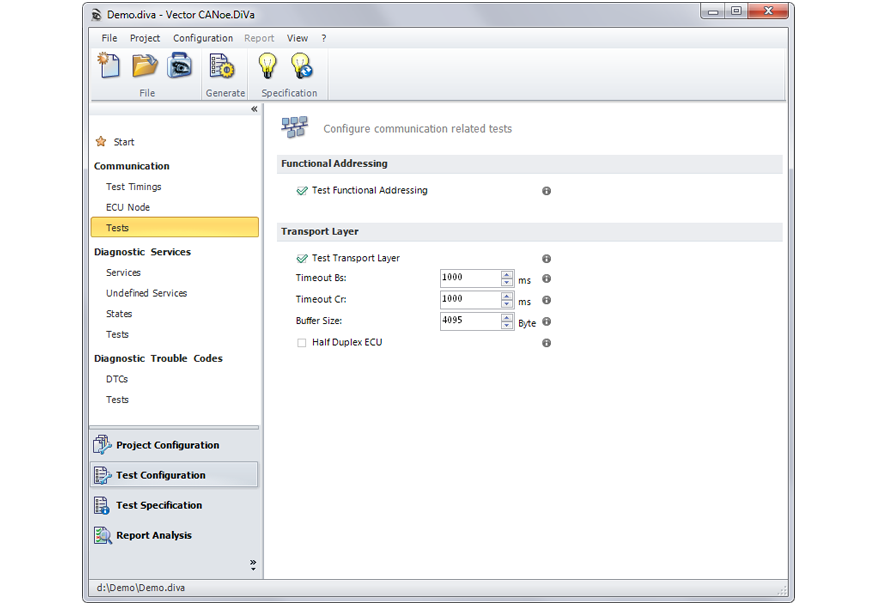This screenshot has width=880, height=605.
Task: Collapse the navigation pane with double-chevron
Action: (254, 109)
